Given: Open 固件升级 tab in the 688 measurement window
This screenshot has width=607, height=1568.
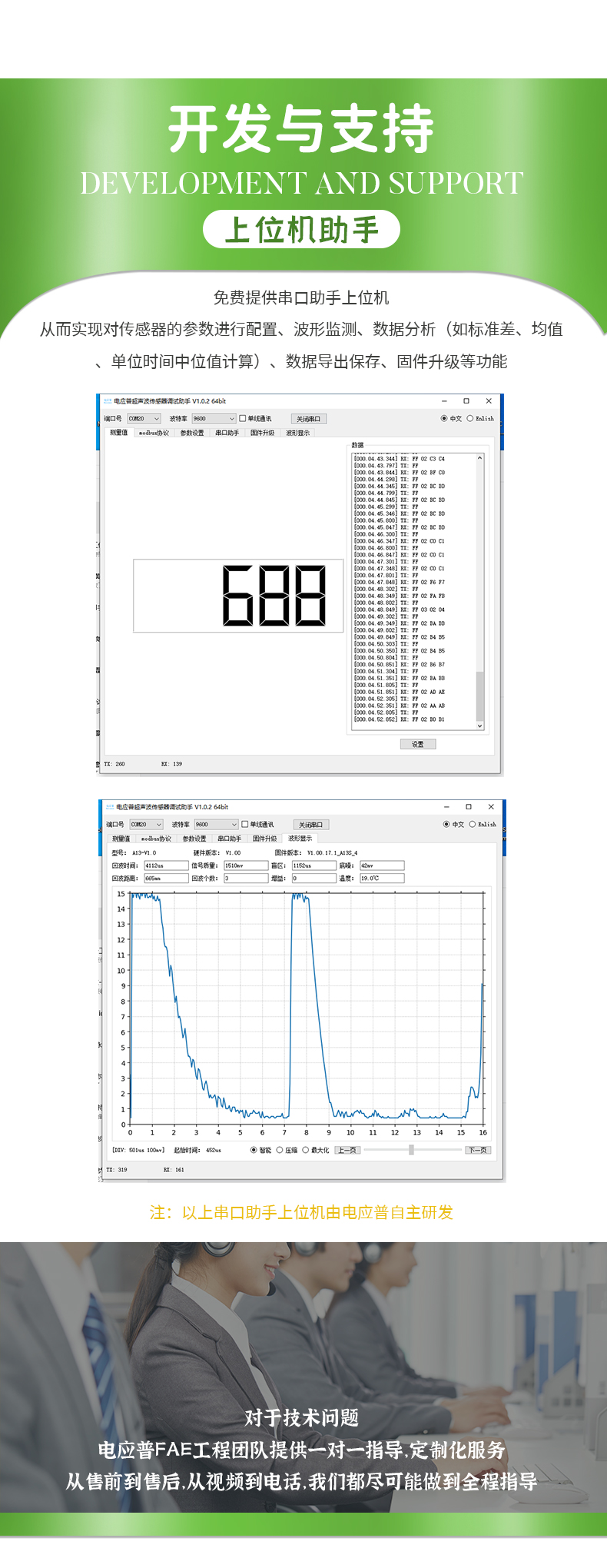Looking at the screenshot, I should (x=262, y=433).
